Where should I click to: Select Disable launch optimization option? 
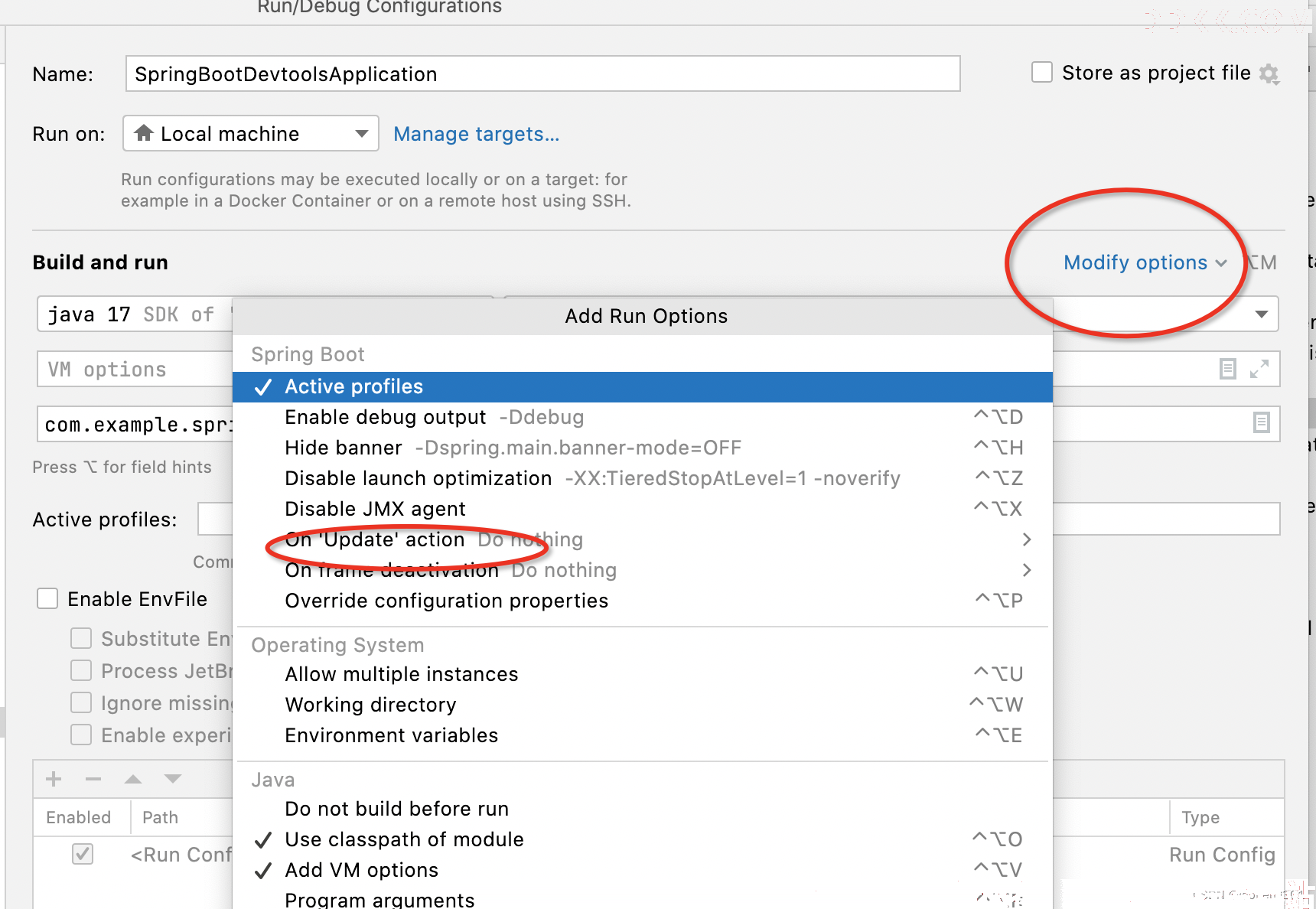point(643,478)
